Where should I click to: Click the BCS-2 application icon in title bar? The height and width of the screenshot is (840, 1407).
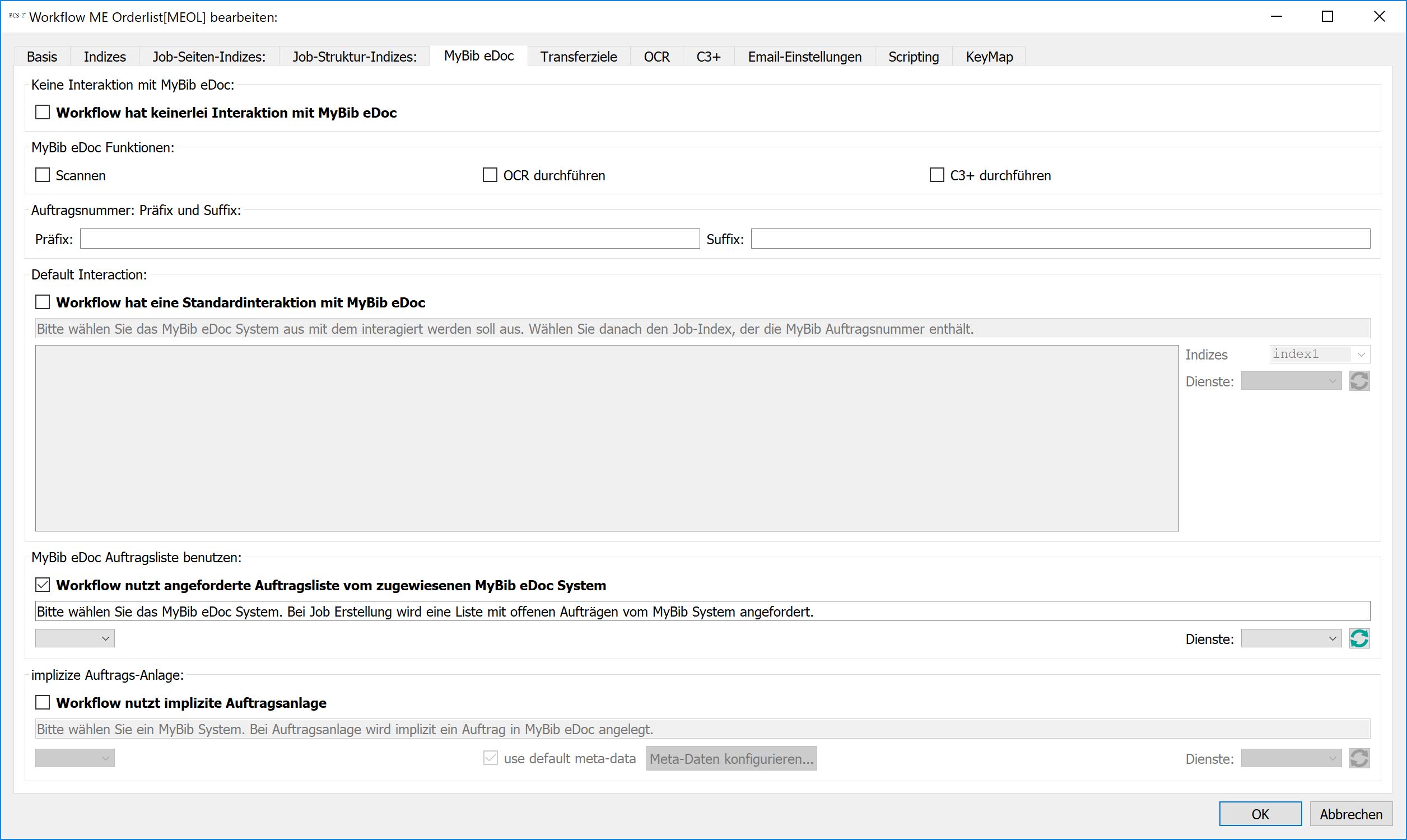click(17, 16)
